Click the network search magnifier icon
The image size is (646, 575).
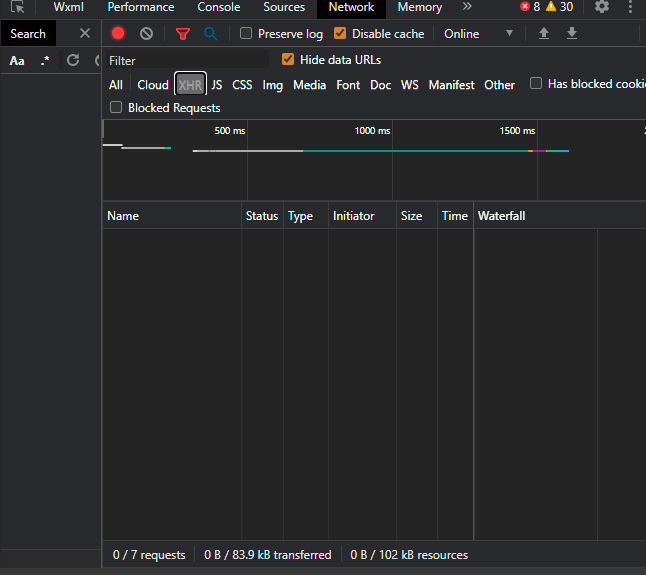pos(211,34)
